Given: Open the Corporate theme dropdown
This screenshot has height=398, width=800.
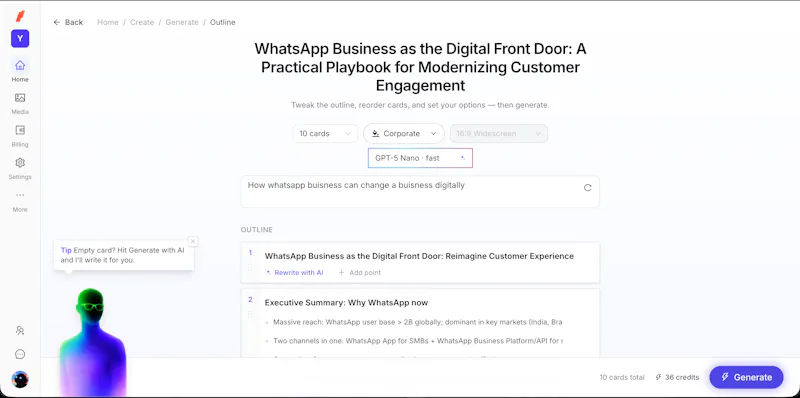Looking at the screenshot, I should tap(404, 134).
